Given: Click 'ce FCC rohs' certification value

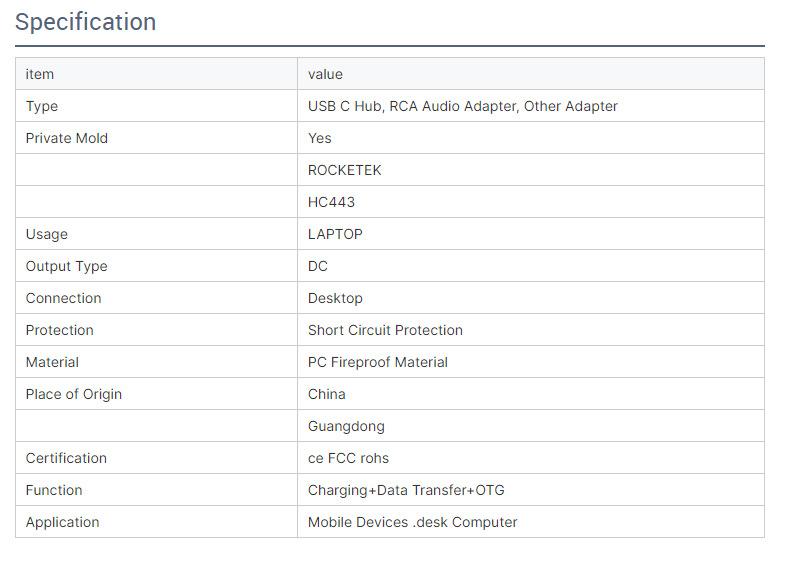Looking at the screenshot, I should pos(348,458).
